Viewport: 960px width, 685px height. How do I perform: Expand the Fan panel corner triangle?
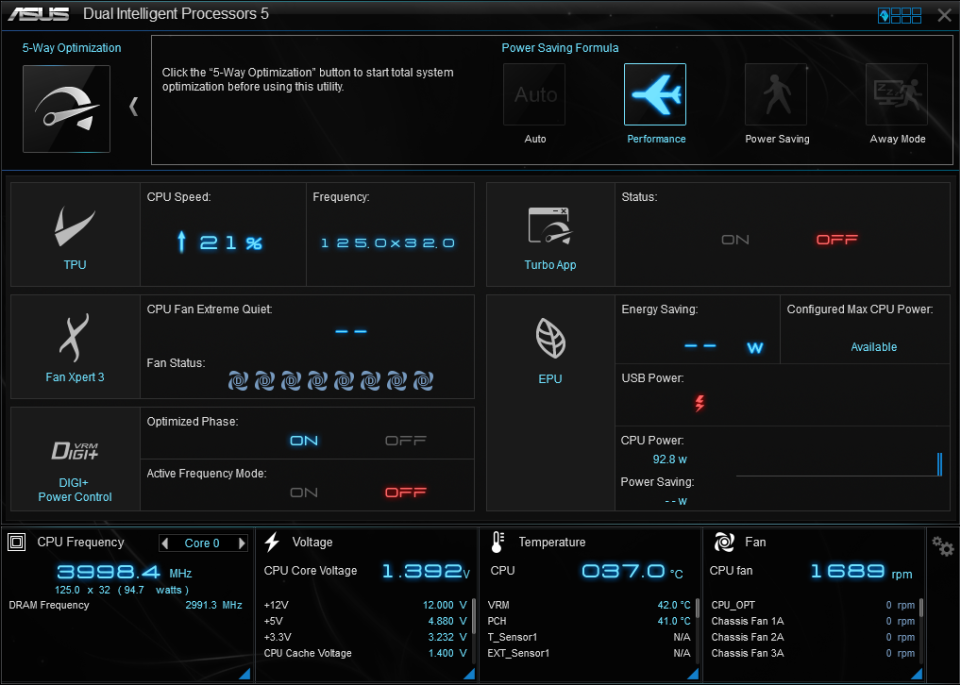[x=917, y=673]
